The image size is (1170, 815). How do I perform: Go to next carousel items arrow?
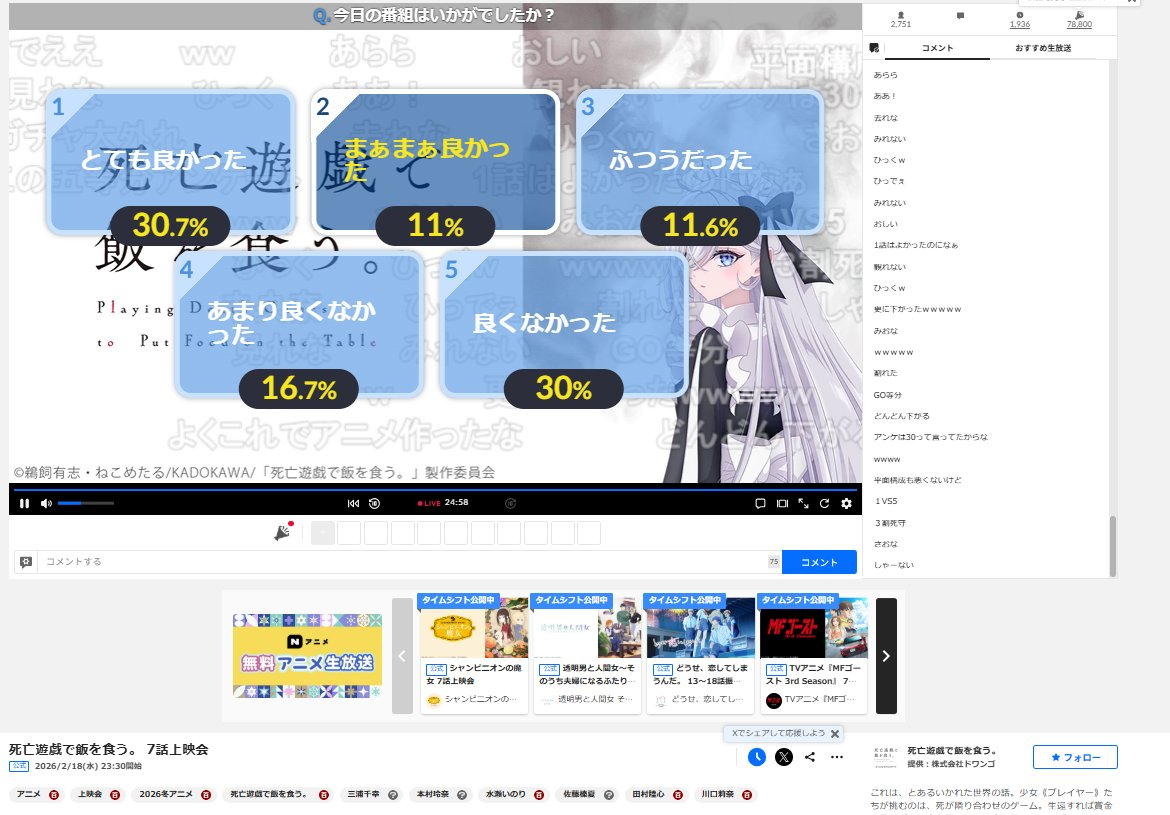tap(886, 656)
